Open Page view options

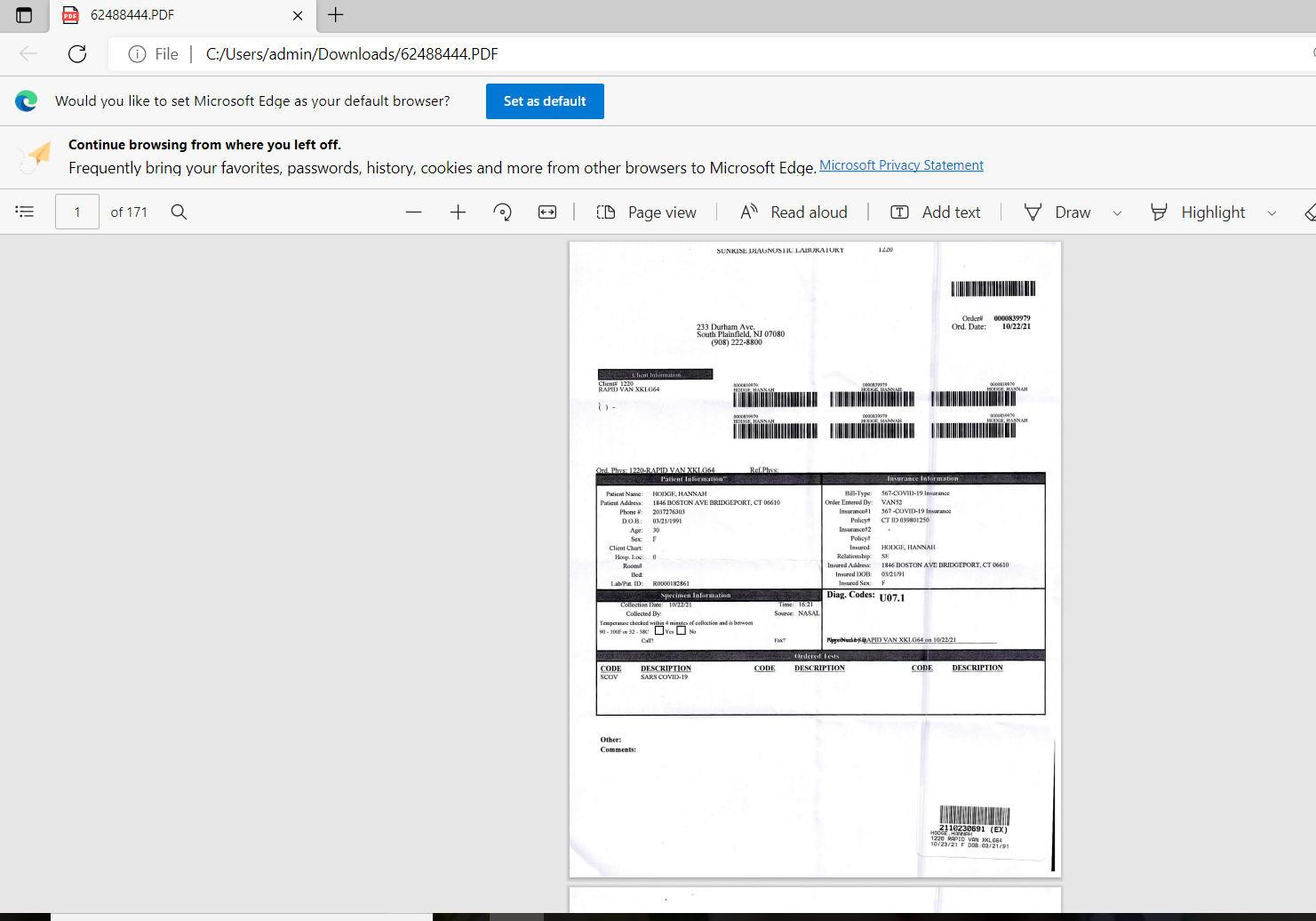647,212
